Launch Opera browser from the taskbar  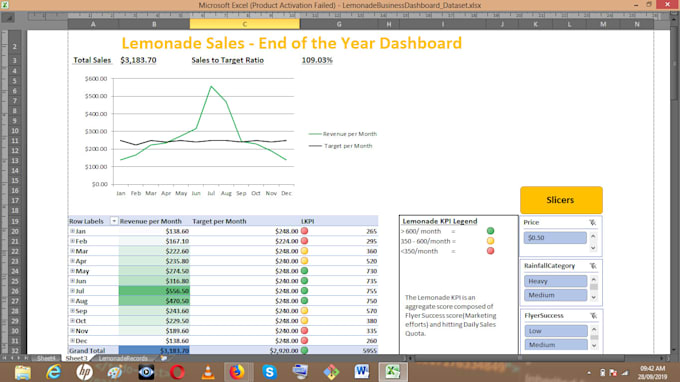pos(177,372)
